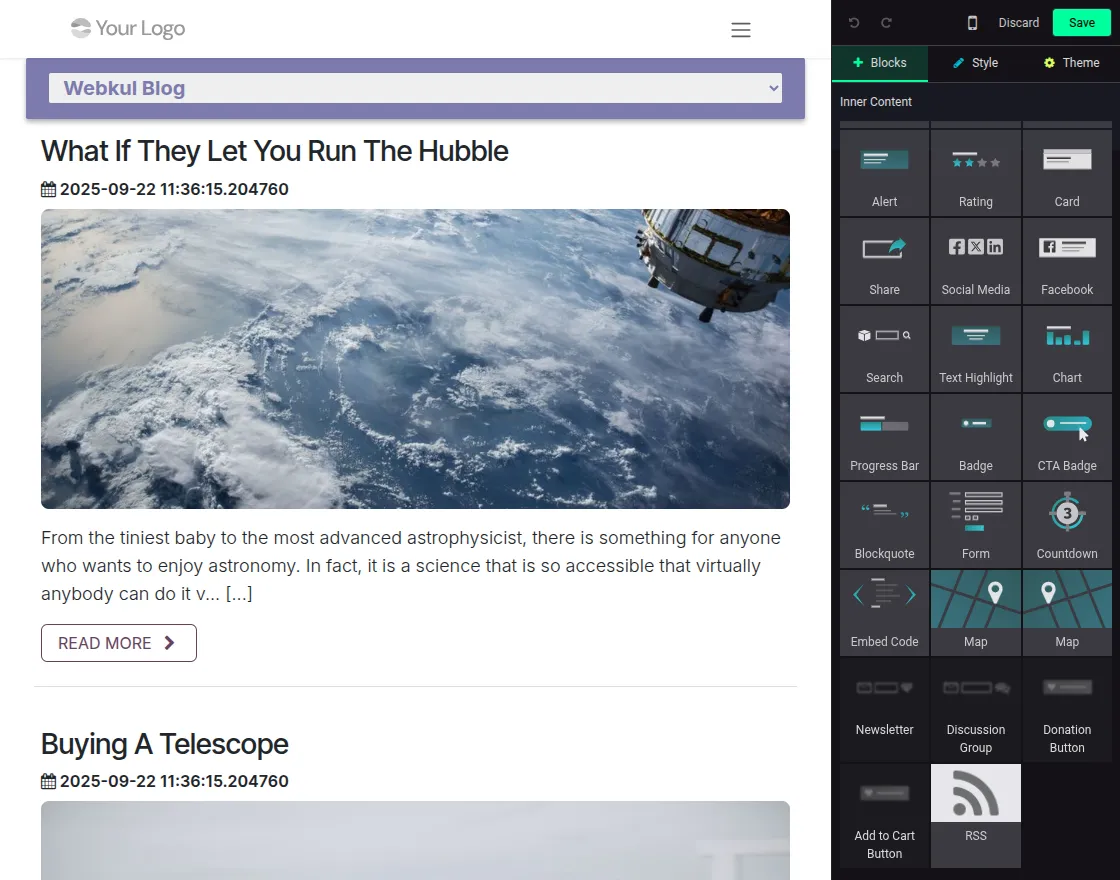Pick the Countdown block
The height and width of the screenshot is (880, 1120).
(1066, 524)
